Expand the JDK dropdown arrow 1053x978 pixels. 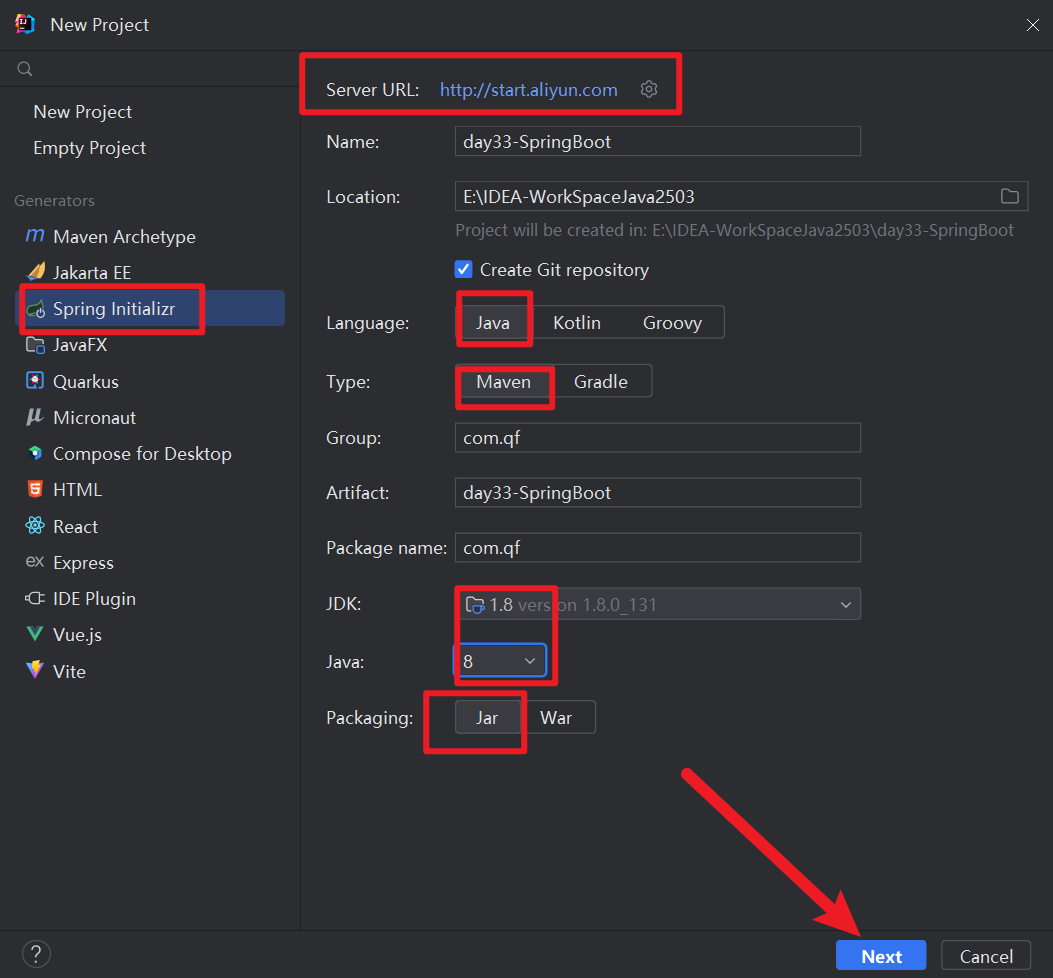click(x=845, y=605)
